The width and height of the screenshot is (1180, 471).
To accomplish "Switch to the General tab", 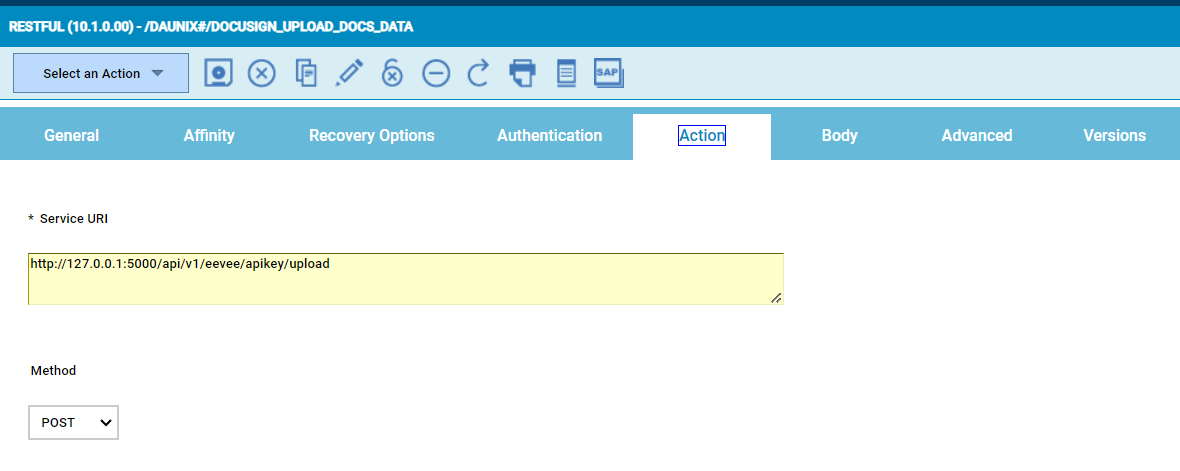I will click(x=71, y=135).
